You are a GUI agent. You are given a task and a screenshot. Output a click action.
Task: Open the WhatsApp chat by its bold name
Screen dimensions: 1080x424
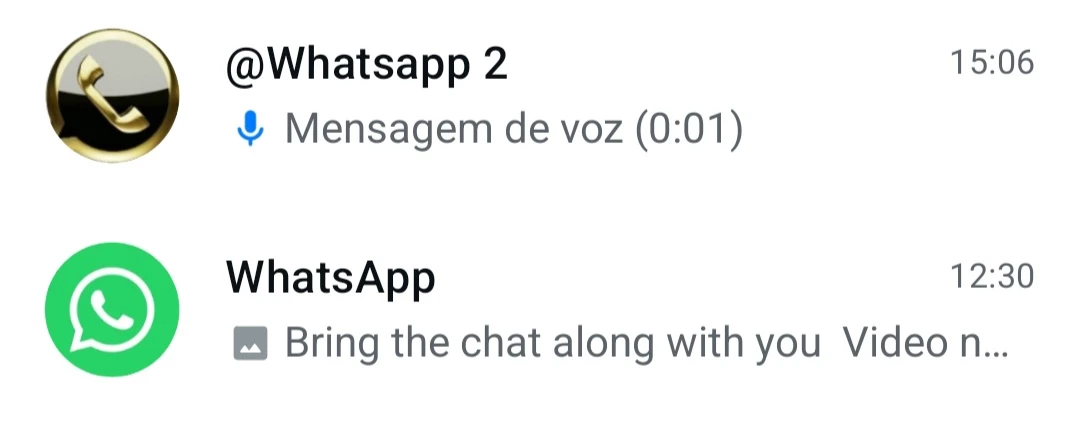[331, 279]
